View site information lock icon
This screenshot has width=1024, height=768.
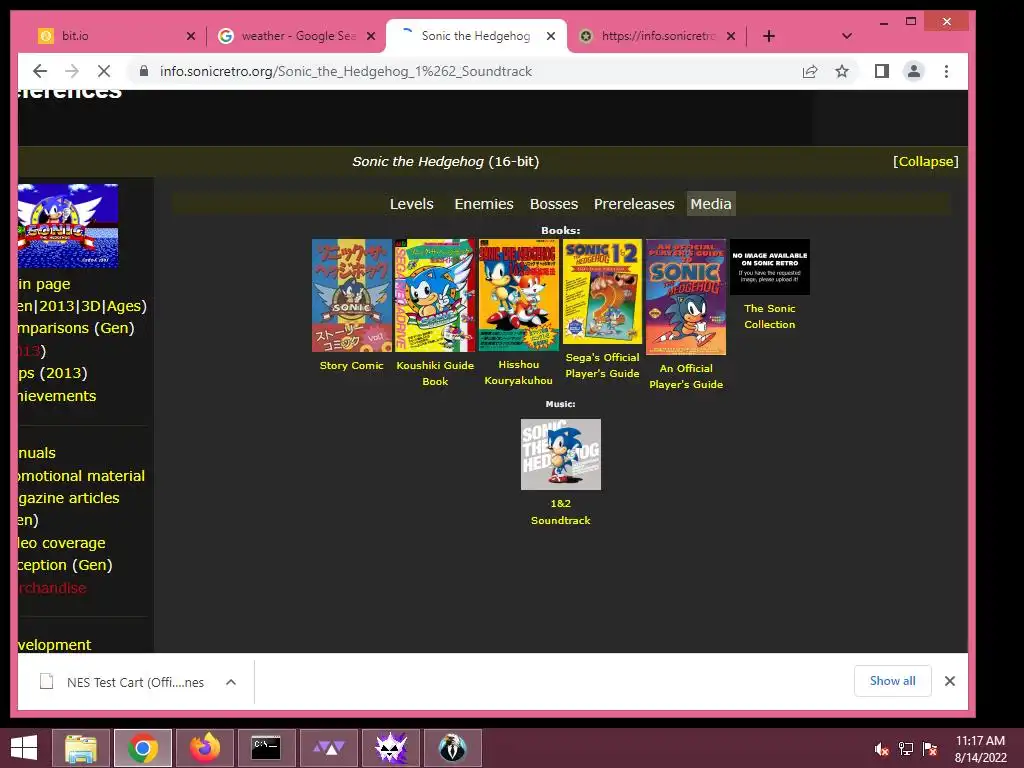tap(144, 71)
